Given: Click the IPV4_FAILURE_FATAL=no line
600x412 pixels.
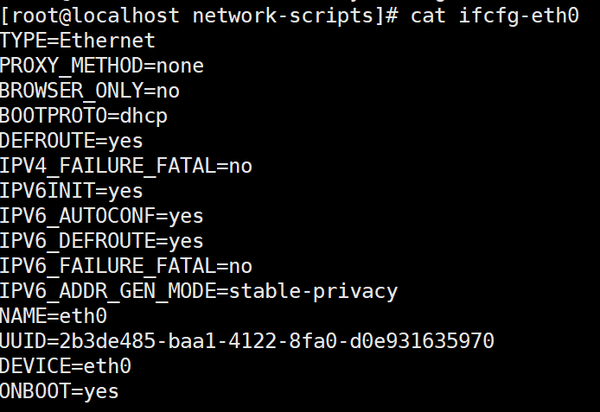Looking at the screenshot, I should 126,166.
